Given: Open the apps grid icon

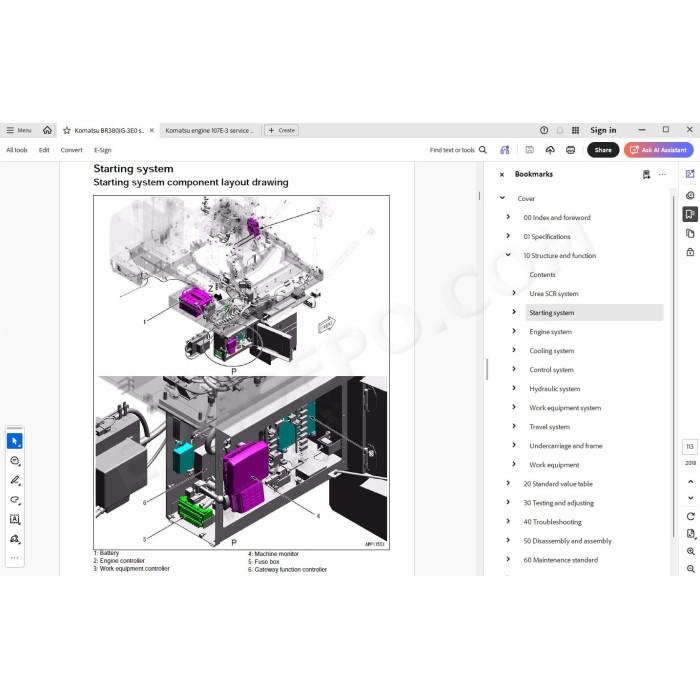Looking at the screenshot, I should 575,130.
